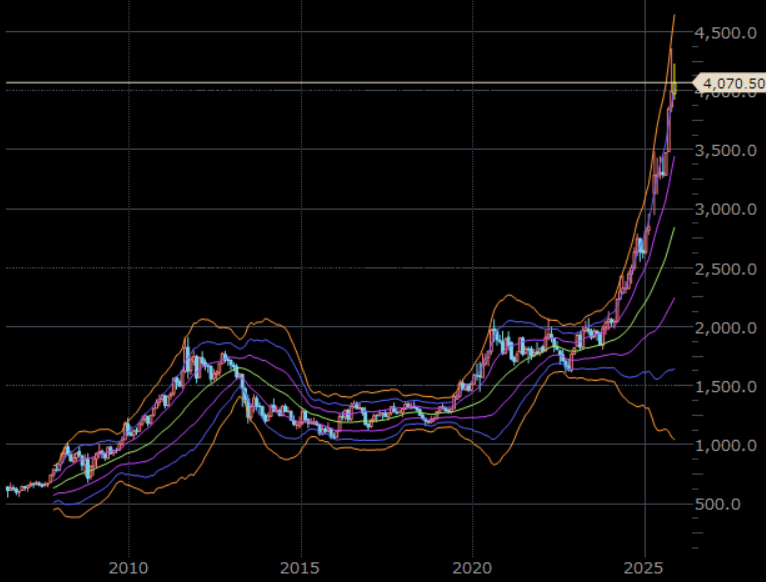
Task: Click the upper orange band's topmost peak
Action: tap(673, 16)
